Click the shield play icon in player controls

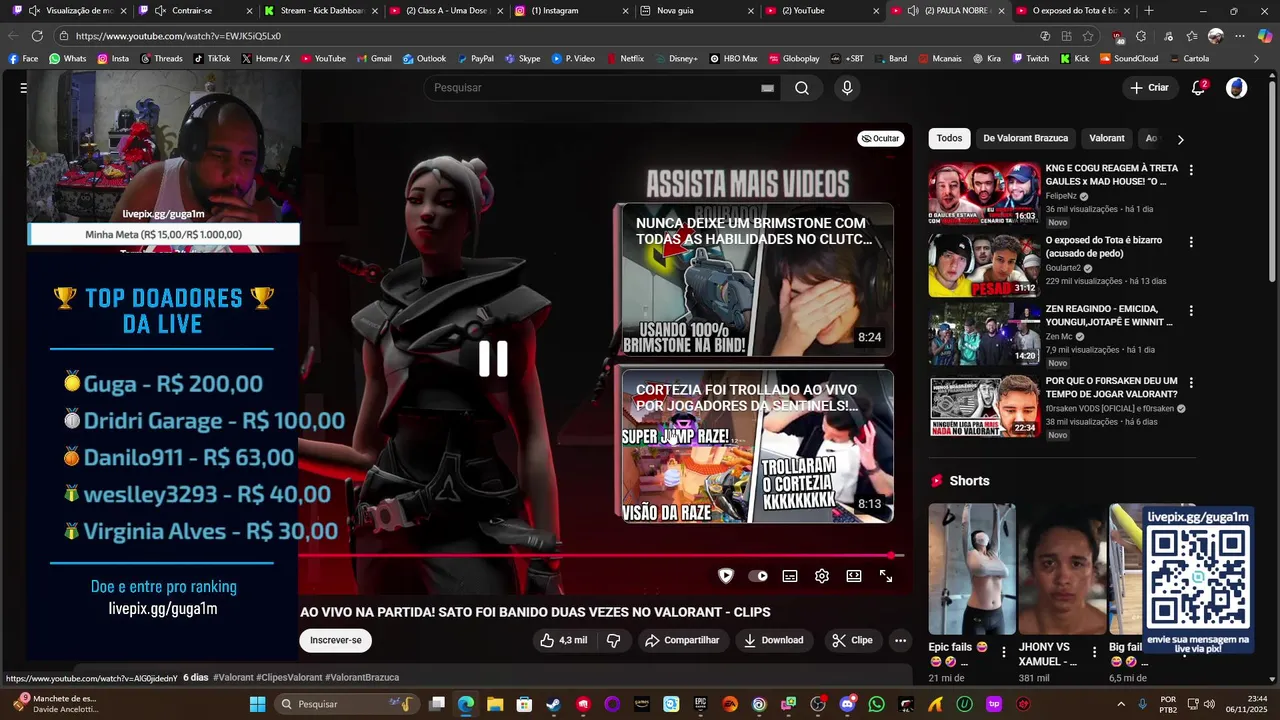(726, 576)
